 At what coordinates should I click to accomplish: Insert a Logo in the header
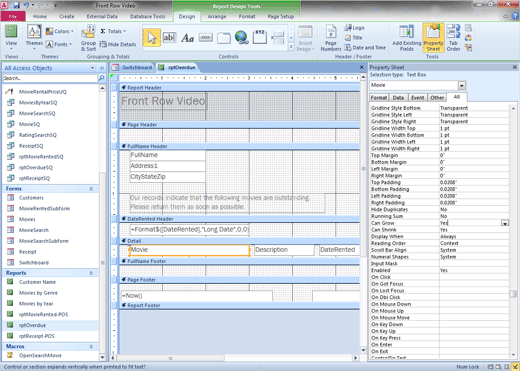tap(354, 28)
